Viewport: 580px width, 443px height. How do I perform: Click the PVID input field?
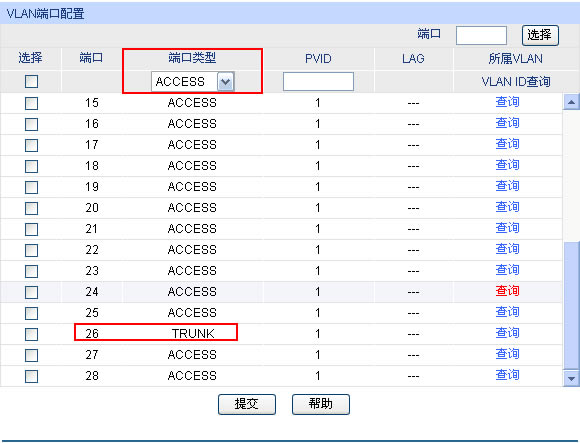318,81
